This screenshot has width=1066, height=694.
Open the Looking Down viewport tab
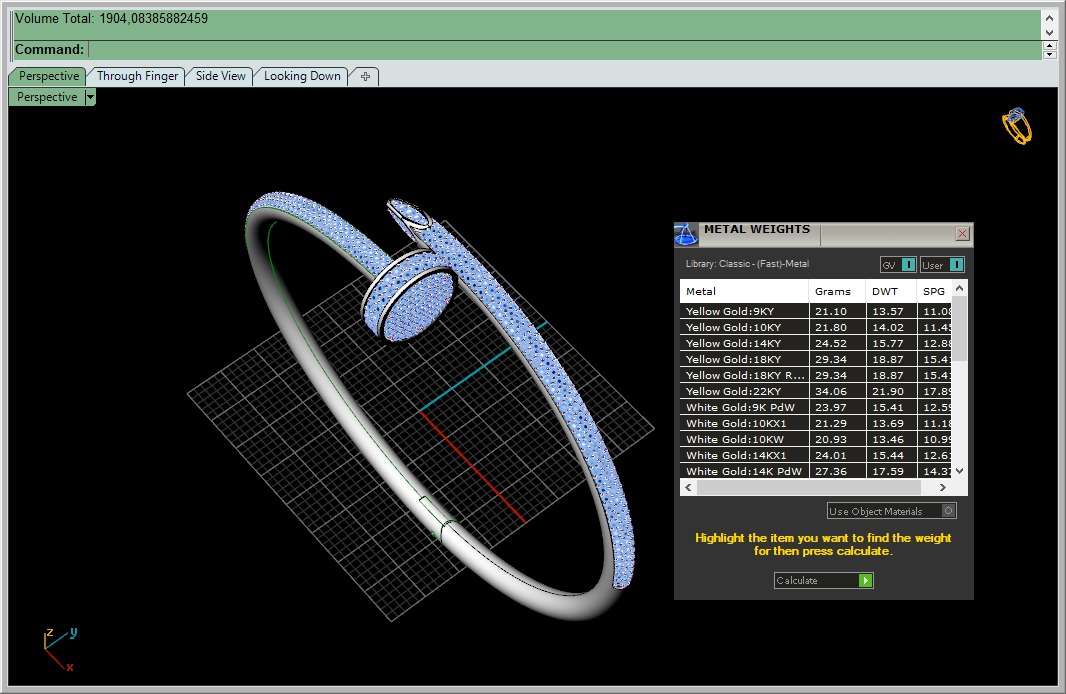point(302,76)
